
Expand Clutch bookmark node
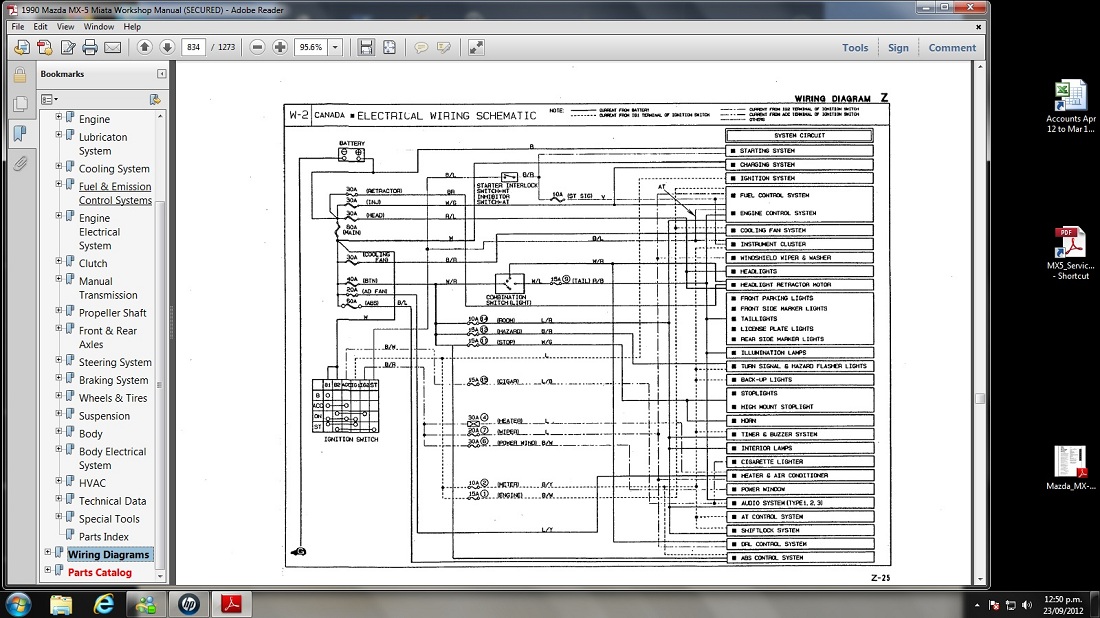pos(59,261)
